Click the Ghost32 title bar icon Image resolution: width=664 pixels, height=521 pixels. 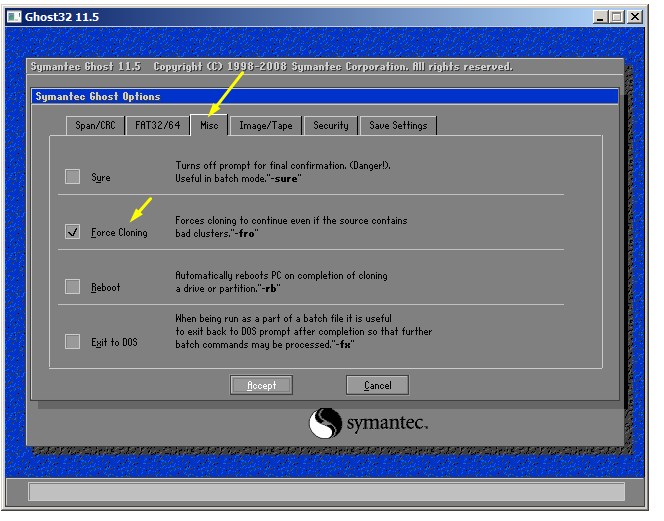pos(14,17)
